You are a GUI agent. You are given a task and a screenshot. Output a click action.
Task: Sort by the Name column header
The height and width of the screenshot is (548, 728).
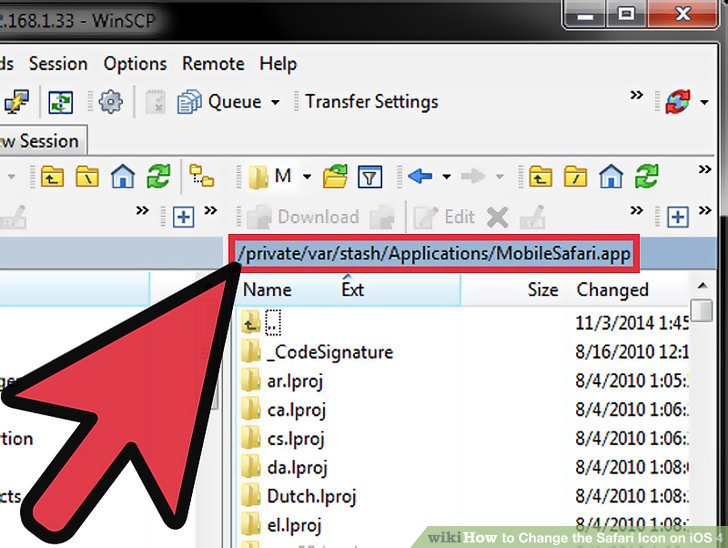(x=267, y=290)
